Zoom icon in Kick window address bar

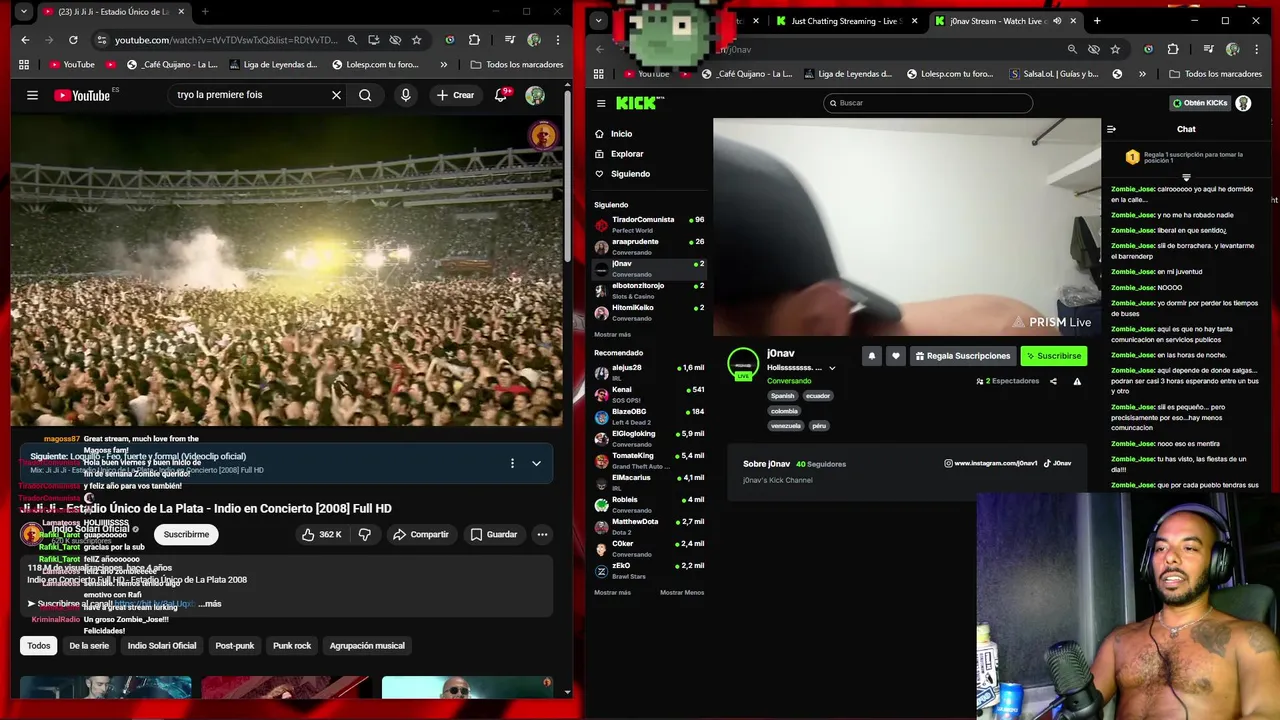click(x=1072, y=49)
